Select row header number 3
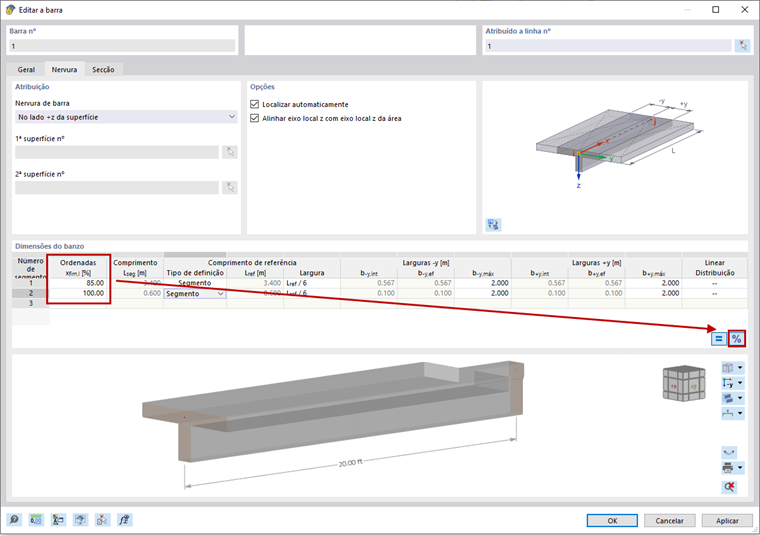Screen dimensions: 760x536 31,303
